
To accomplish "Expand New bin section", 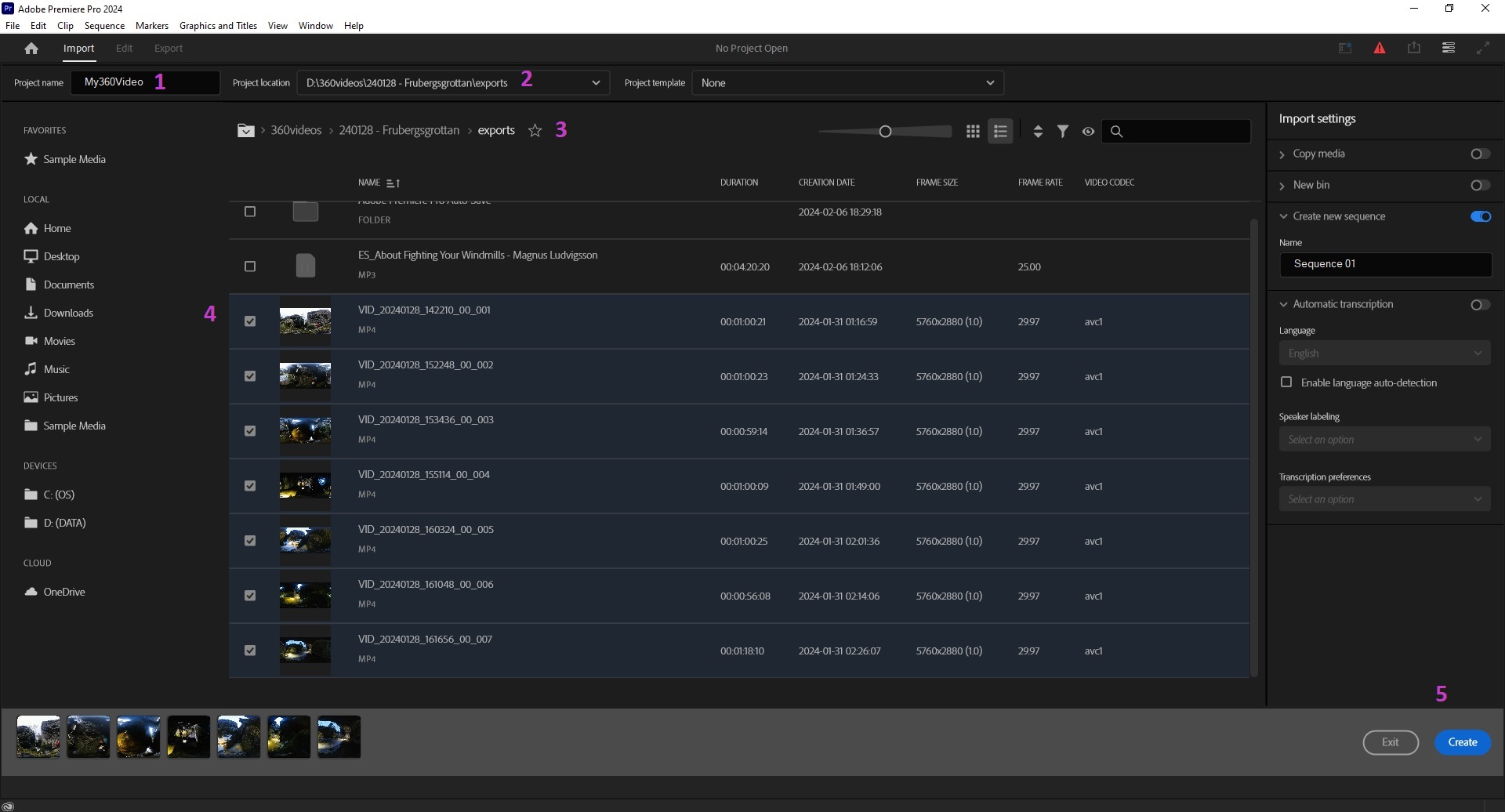I will (x=1282, y=186).
